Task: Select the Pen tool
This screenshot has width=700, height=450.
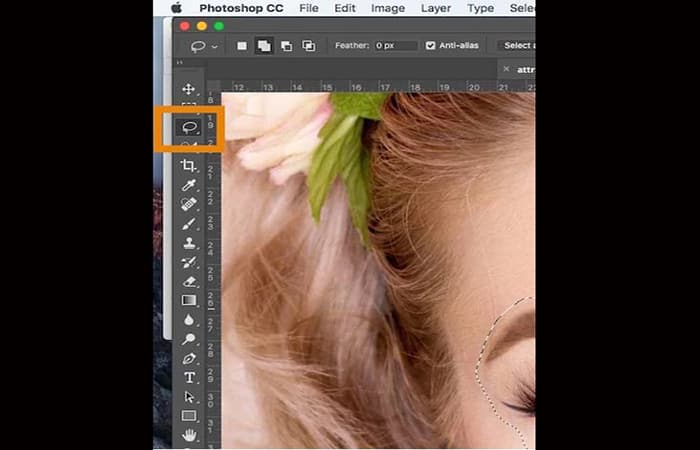Action: (188, 358)
